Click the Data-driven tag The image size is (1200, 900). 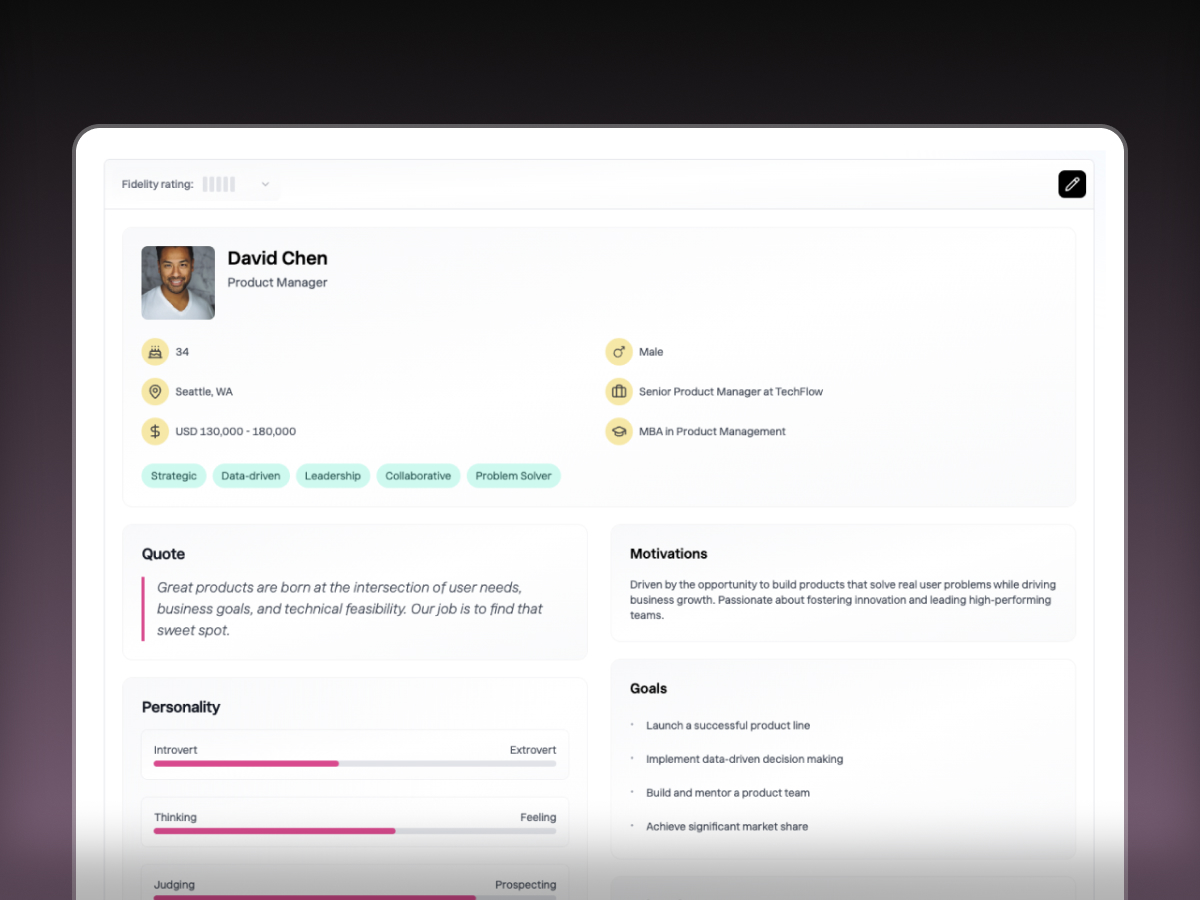pos(251,476)
